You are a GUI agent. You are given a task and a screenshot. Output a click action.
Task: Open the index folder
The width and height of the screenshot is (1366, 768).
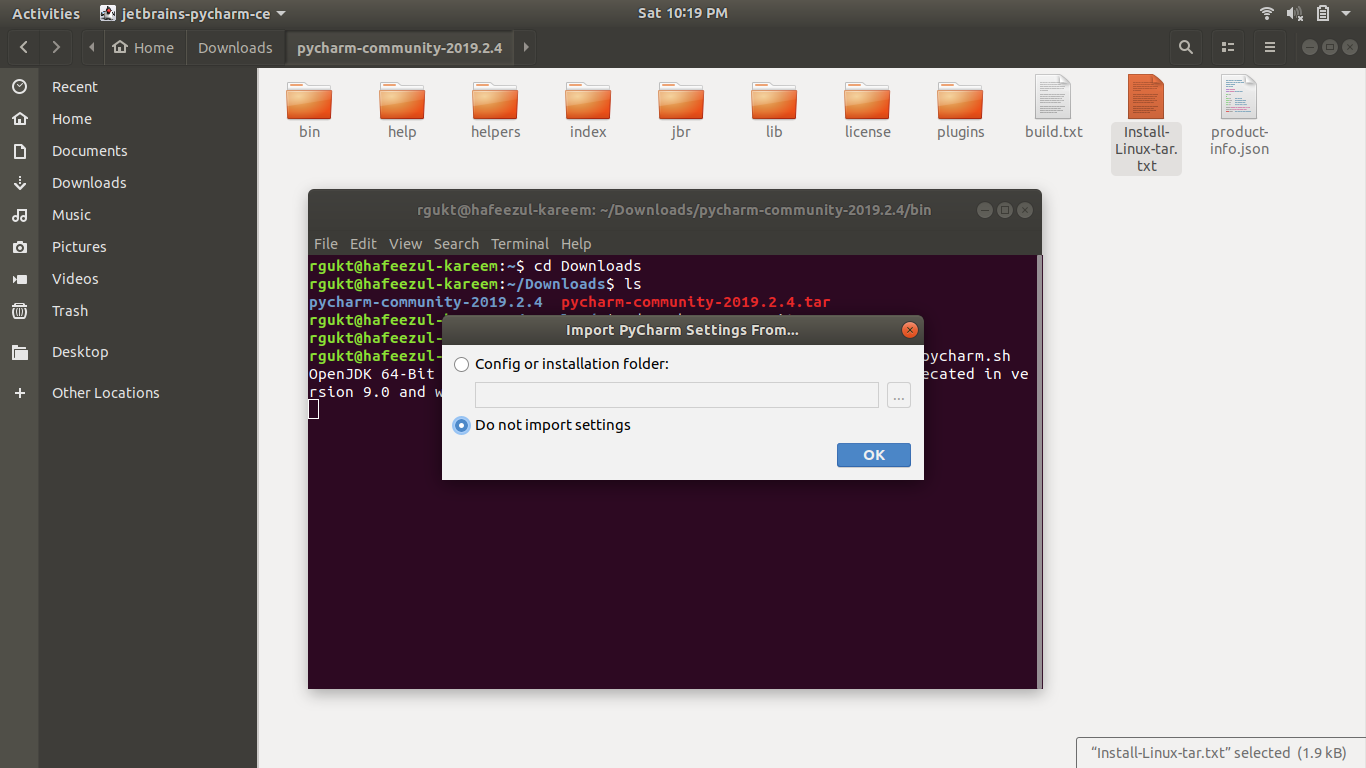click(x=588, y=102)
